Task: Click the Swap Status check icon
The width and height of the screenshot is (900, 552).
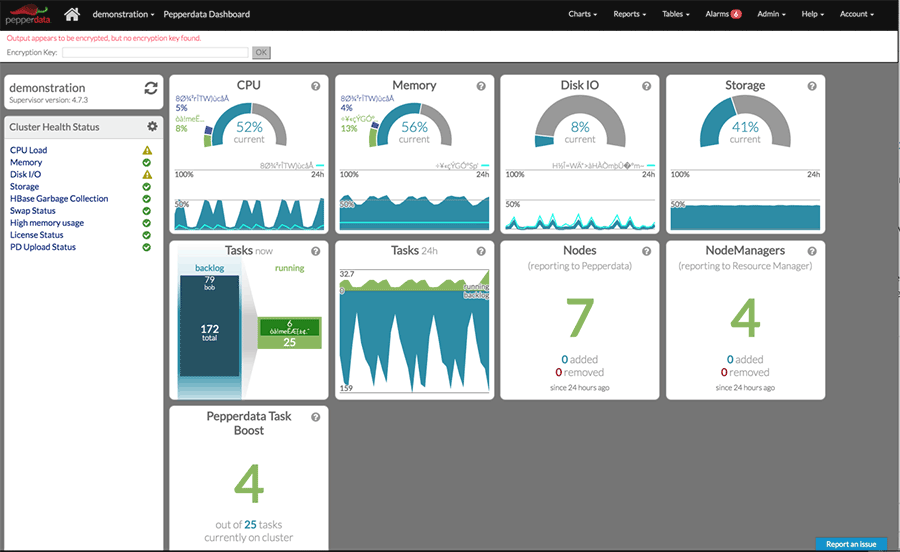Action: pyautogui.click(x=147, y=211)
